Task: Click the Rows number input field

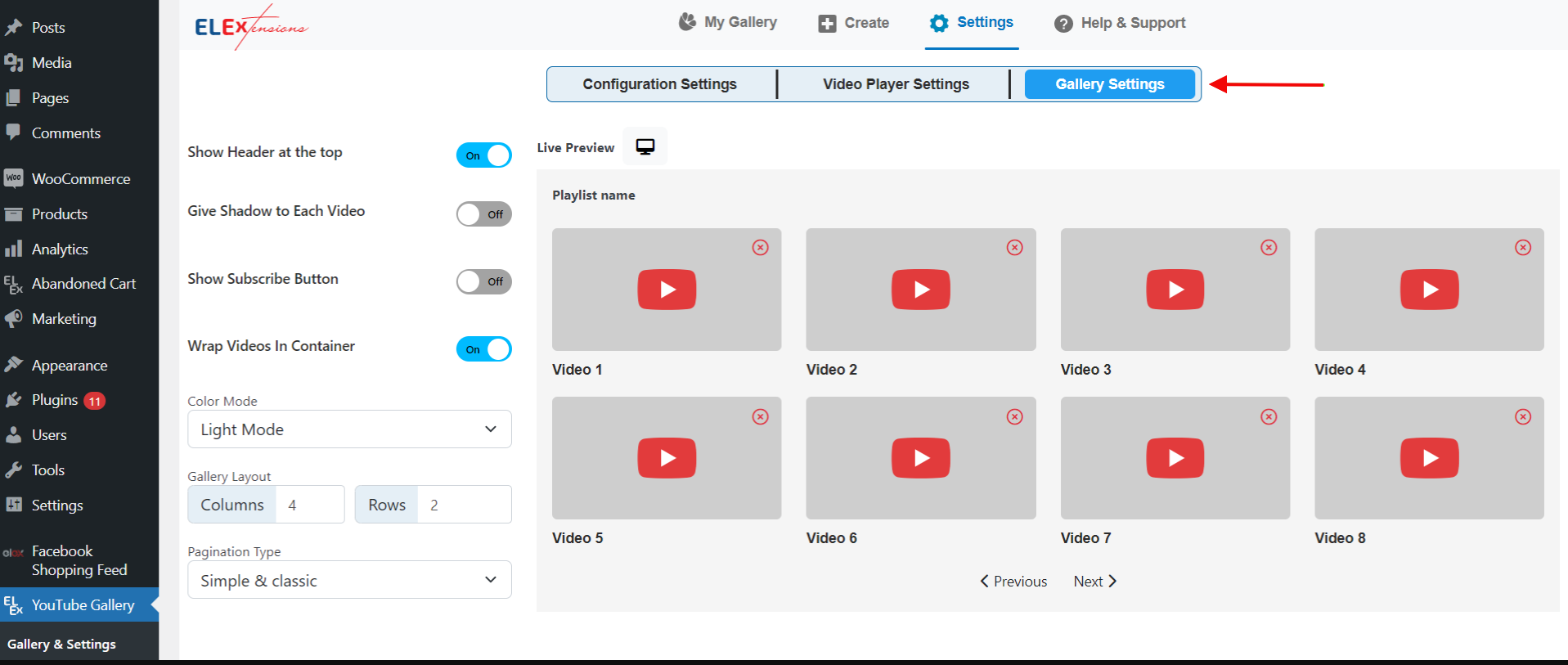Action: [465, 505]
